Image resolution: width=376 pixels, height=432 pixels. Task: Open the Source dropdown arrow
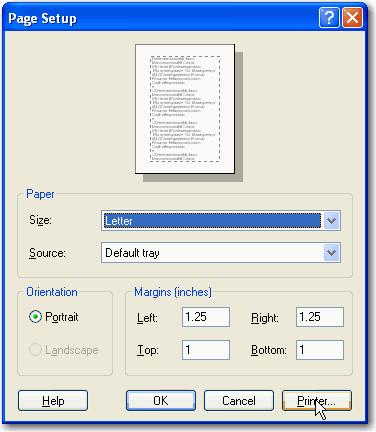pyautogui.click(x=331, y=253)
